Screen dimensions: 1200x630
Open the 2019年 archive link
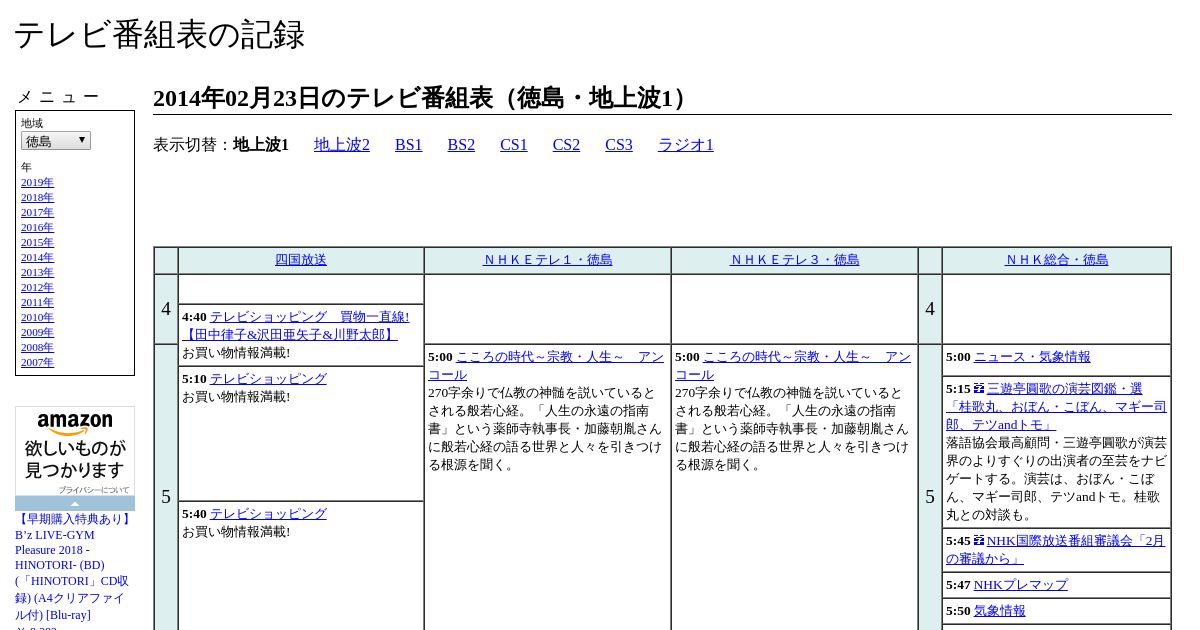[37, 182]
